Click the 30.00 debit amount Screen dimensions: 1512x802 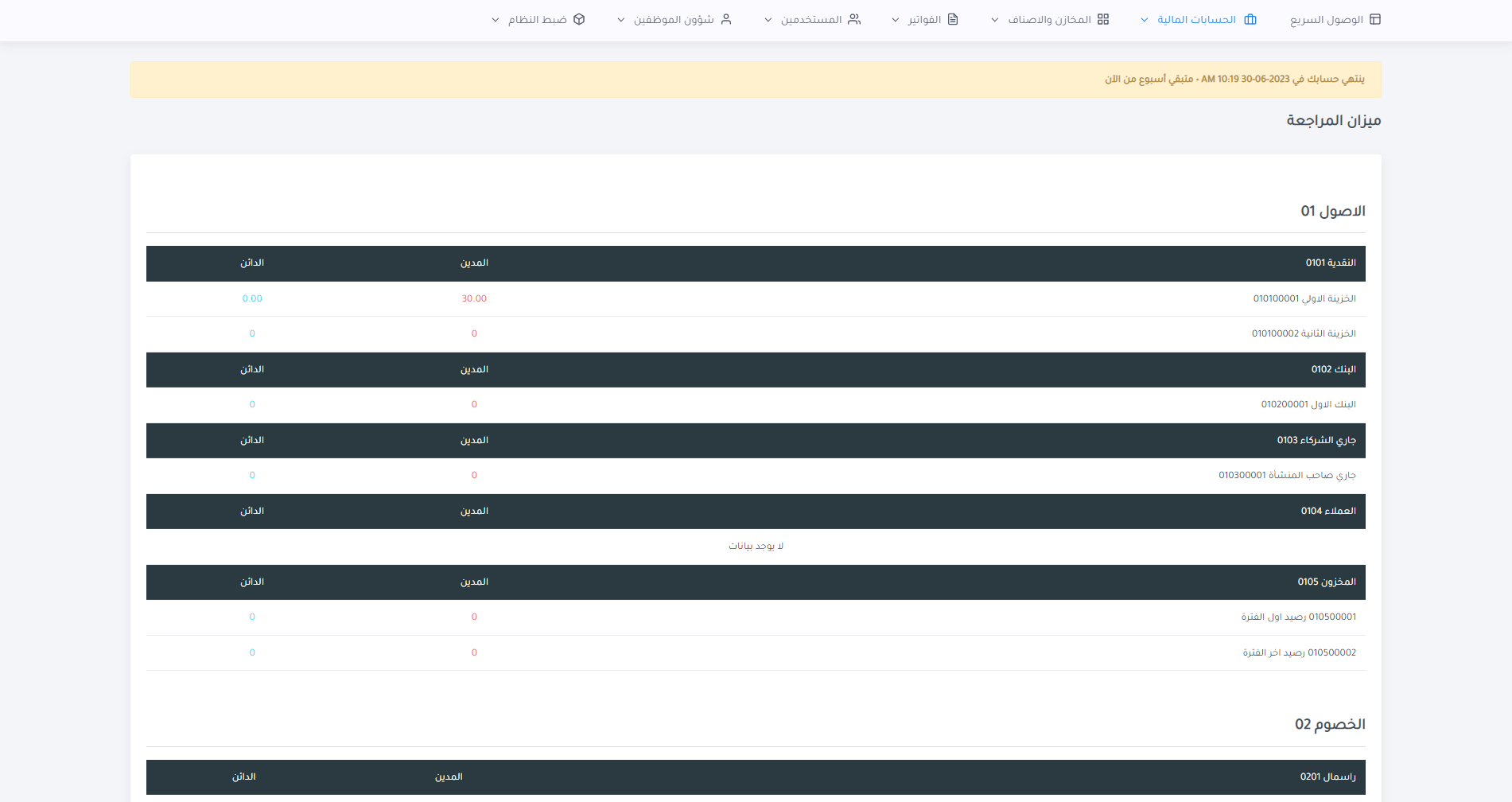coord(474,298)
